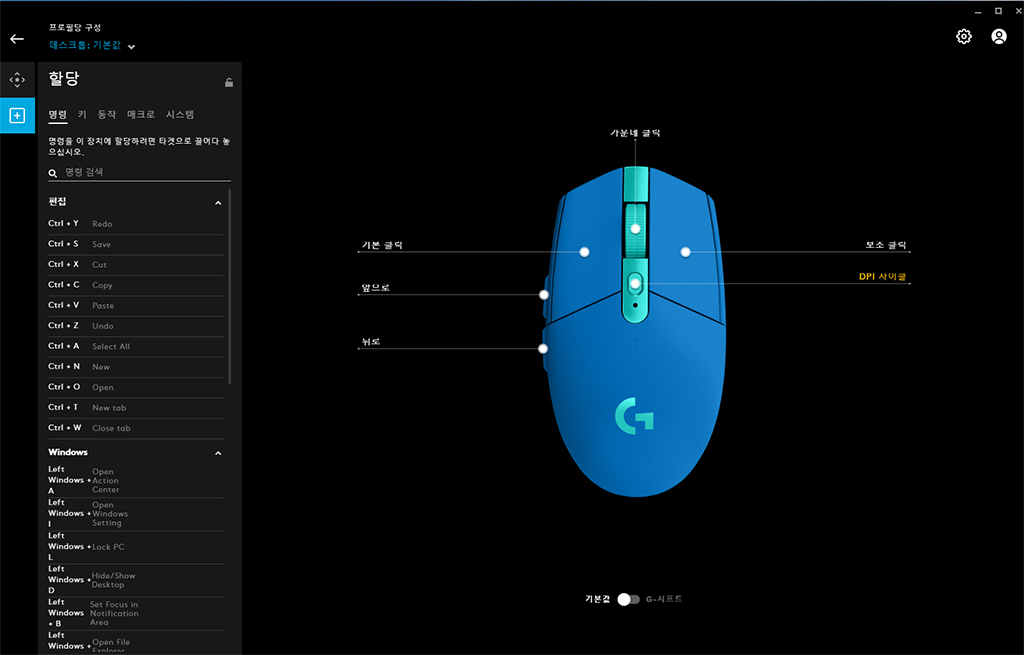Select the scroll wheel middle click marker
Viewport: 1024px width, 655px height.
click(635, 229)
